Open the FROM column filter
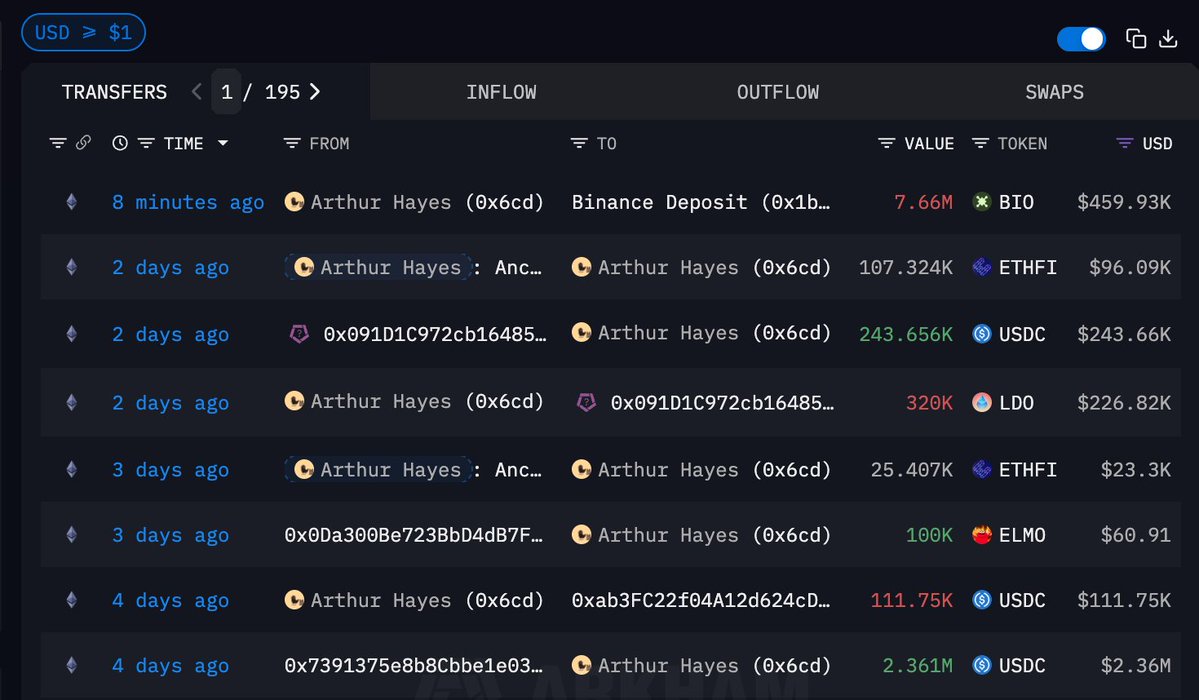Viewport: 1199px width, 700px height. point(291,143)
